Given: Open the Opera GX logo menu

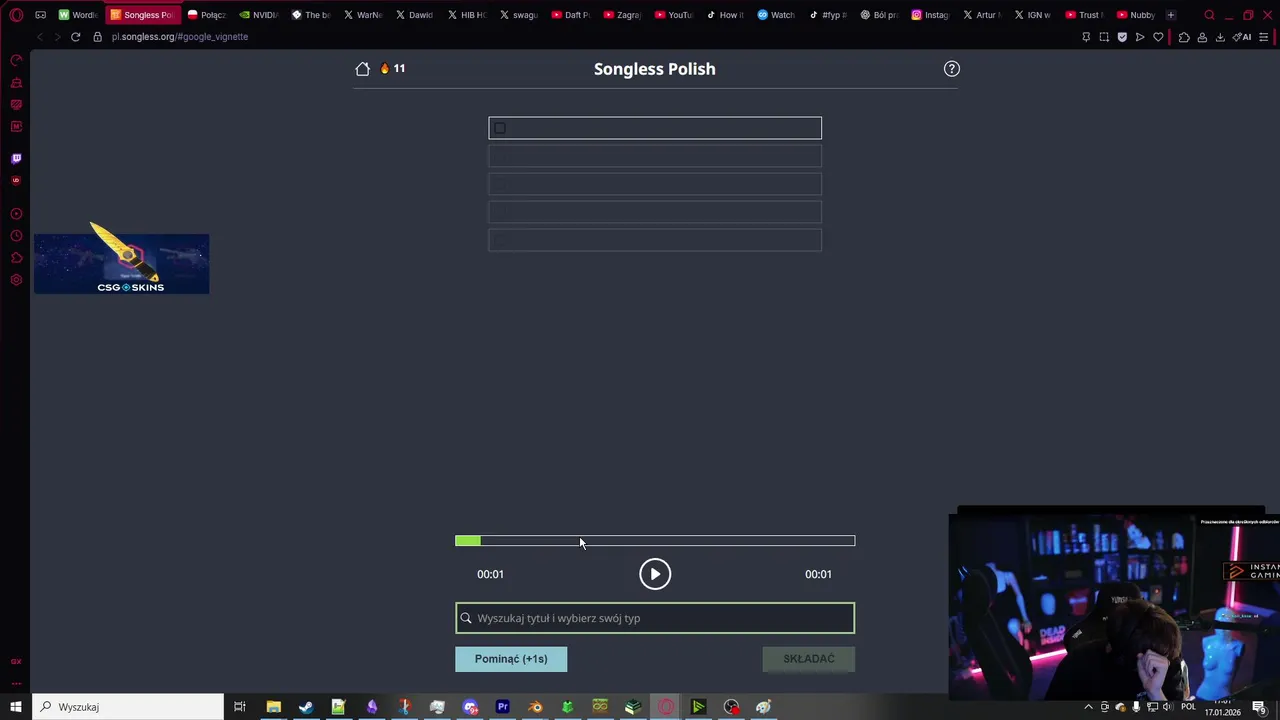Looking at the screenshot, I should click(16, 15).
